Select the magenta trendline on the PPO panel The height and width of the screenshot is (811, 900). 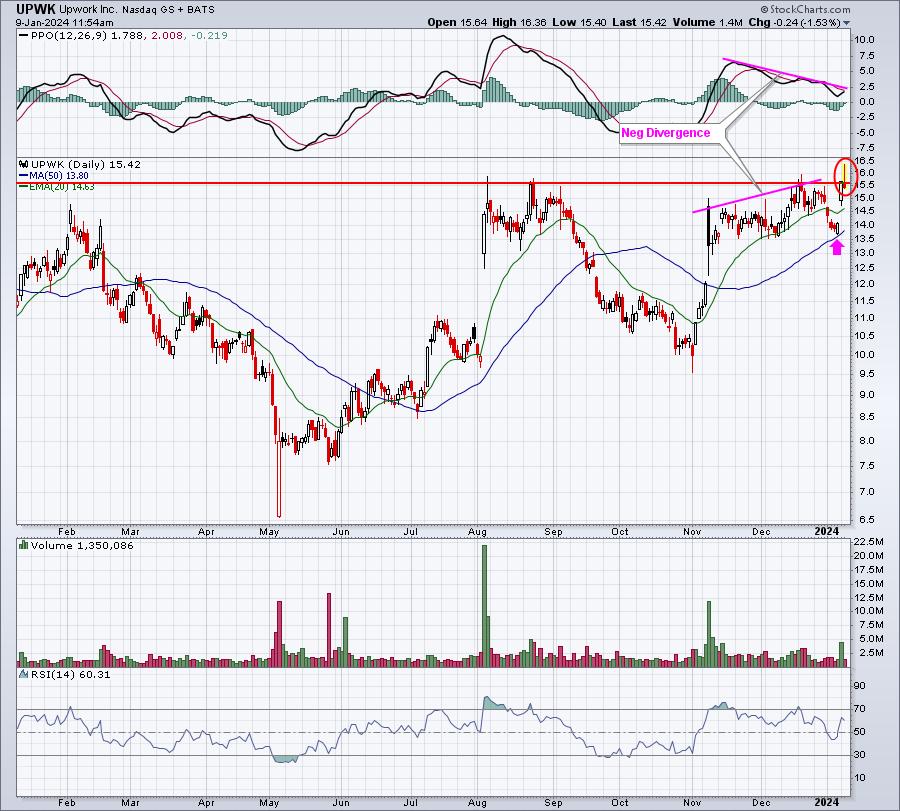pos(784,73)
